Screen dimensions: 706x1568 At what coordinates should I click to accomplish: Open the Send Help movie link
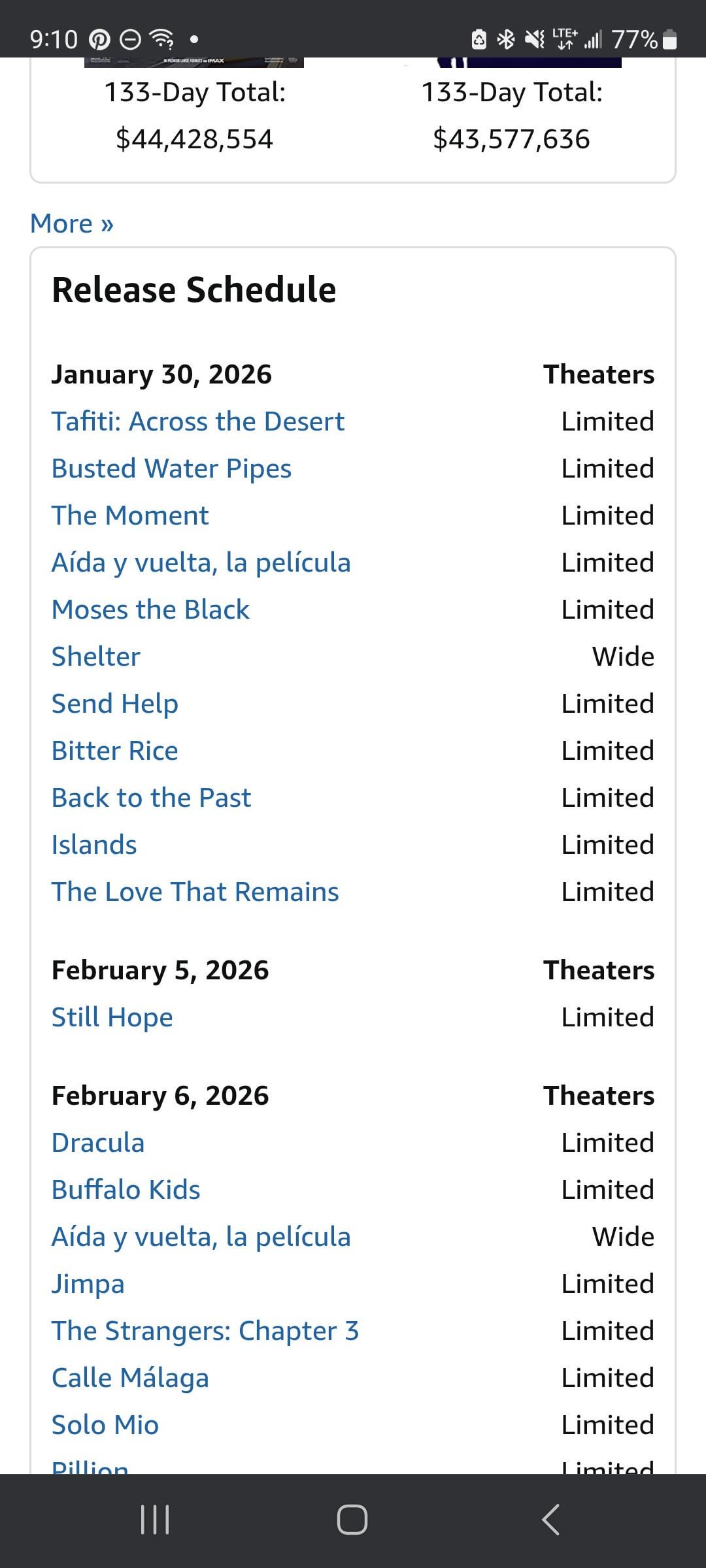pos(115,704)
